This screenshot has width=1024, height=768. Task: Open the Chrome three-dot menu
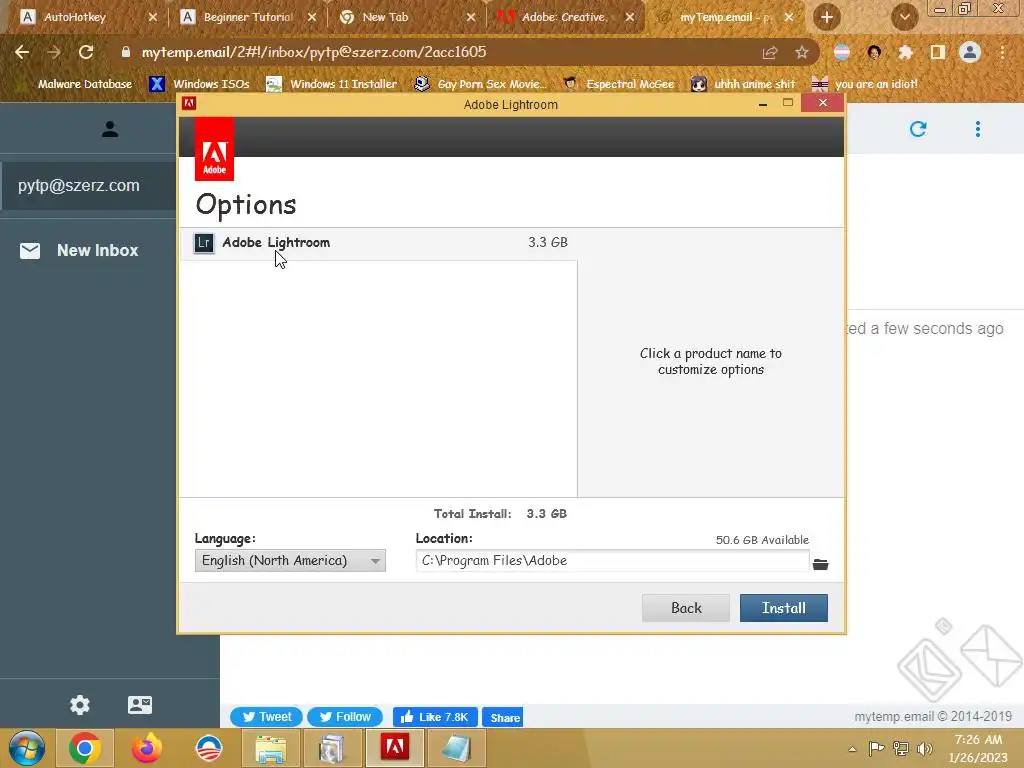1002,52
